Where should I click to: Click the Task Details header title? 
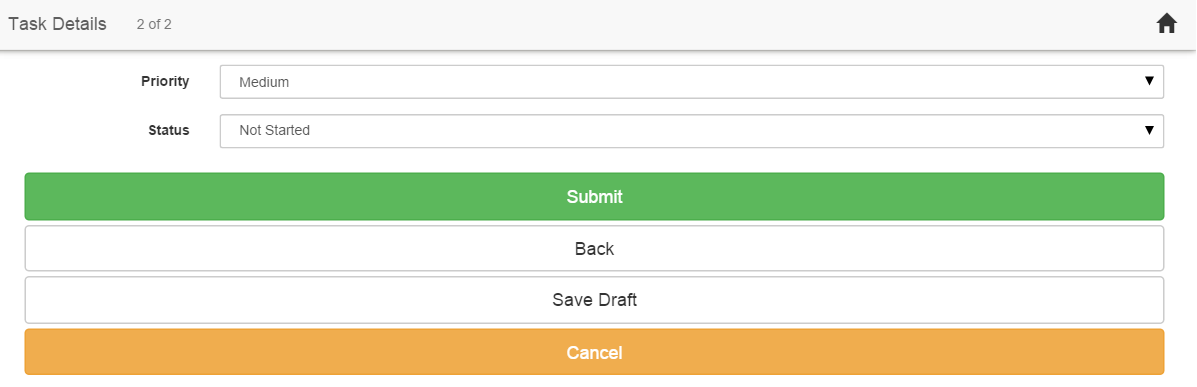click(x=57, y=24)
